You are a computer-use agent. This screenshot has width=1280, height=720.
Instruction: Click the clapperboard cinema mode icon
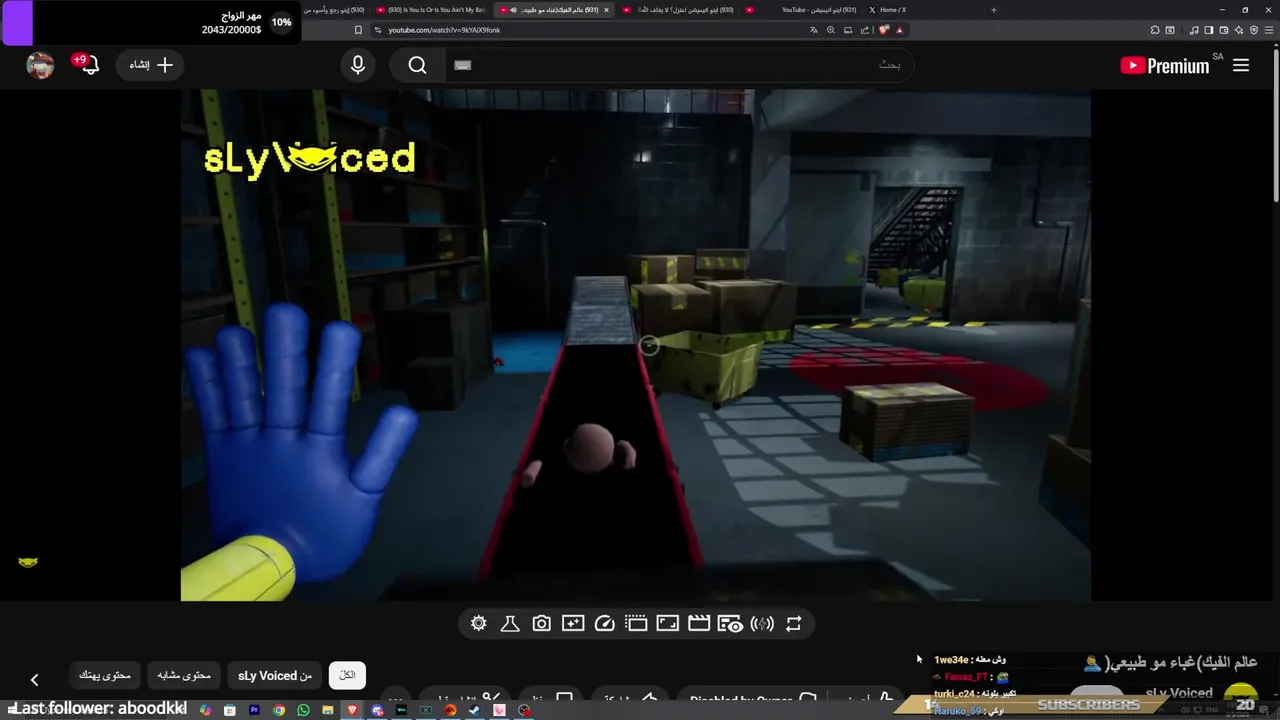(x=699, y=624)
